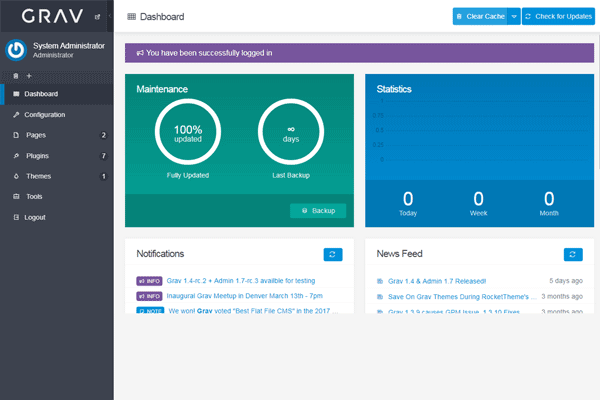The height and width of the screenshot is (400, 600).
Task: Click the 100% updated progress circle
Action: coord(187,134)
